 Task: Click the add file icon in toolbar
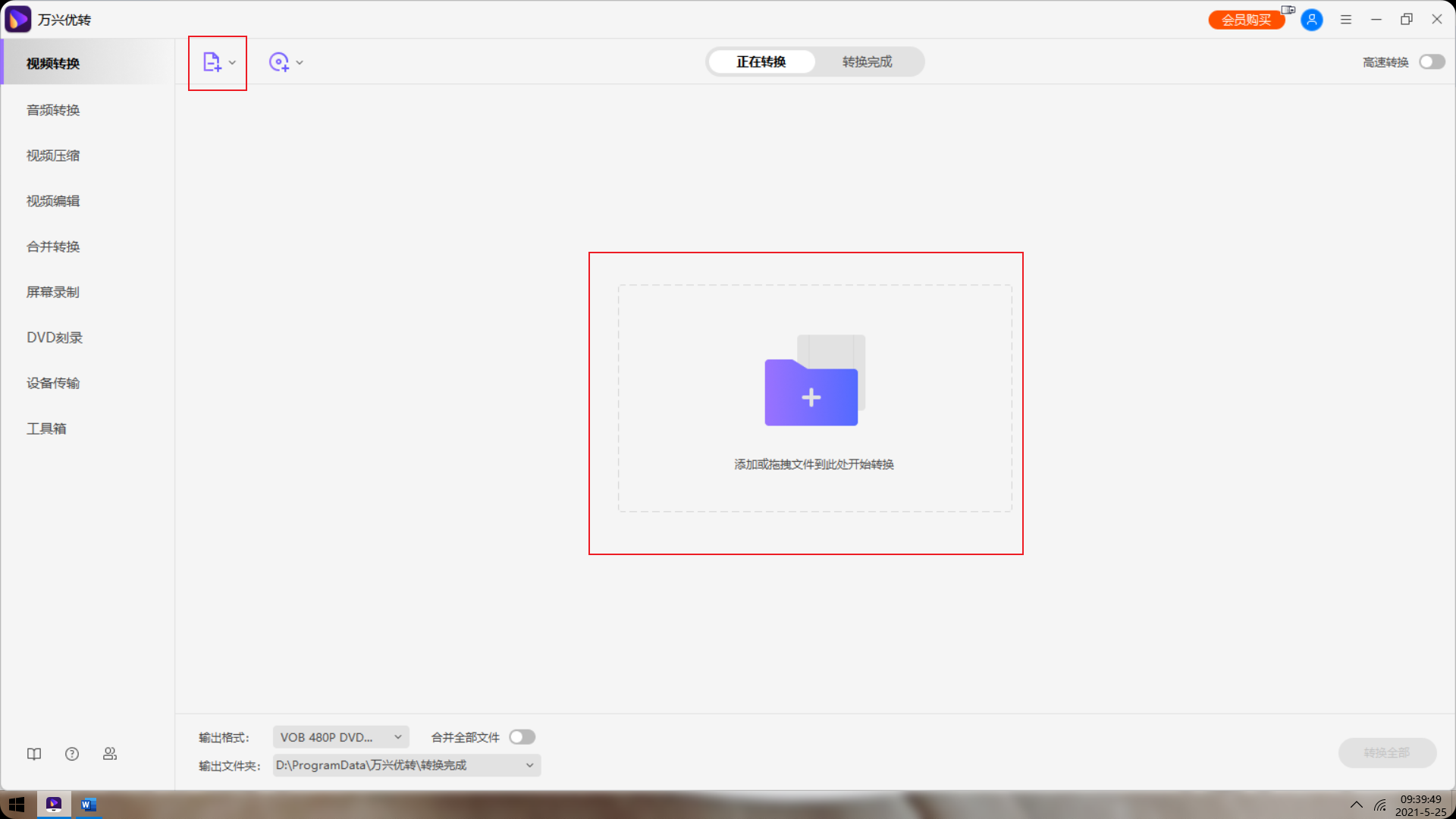point(212,62)
